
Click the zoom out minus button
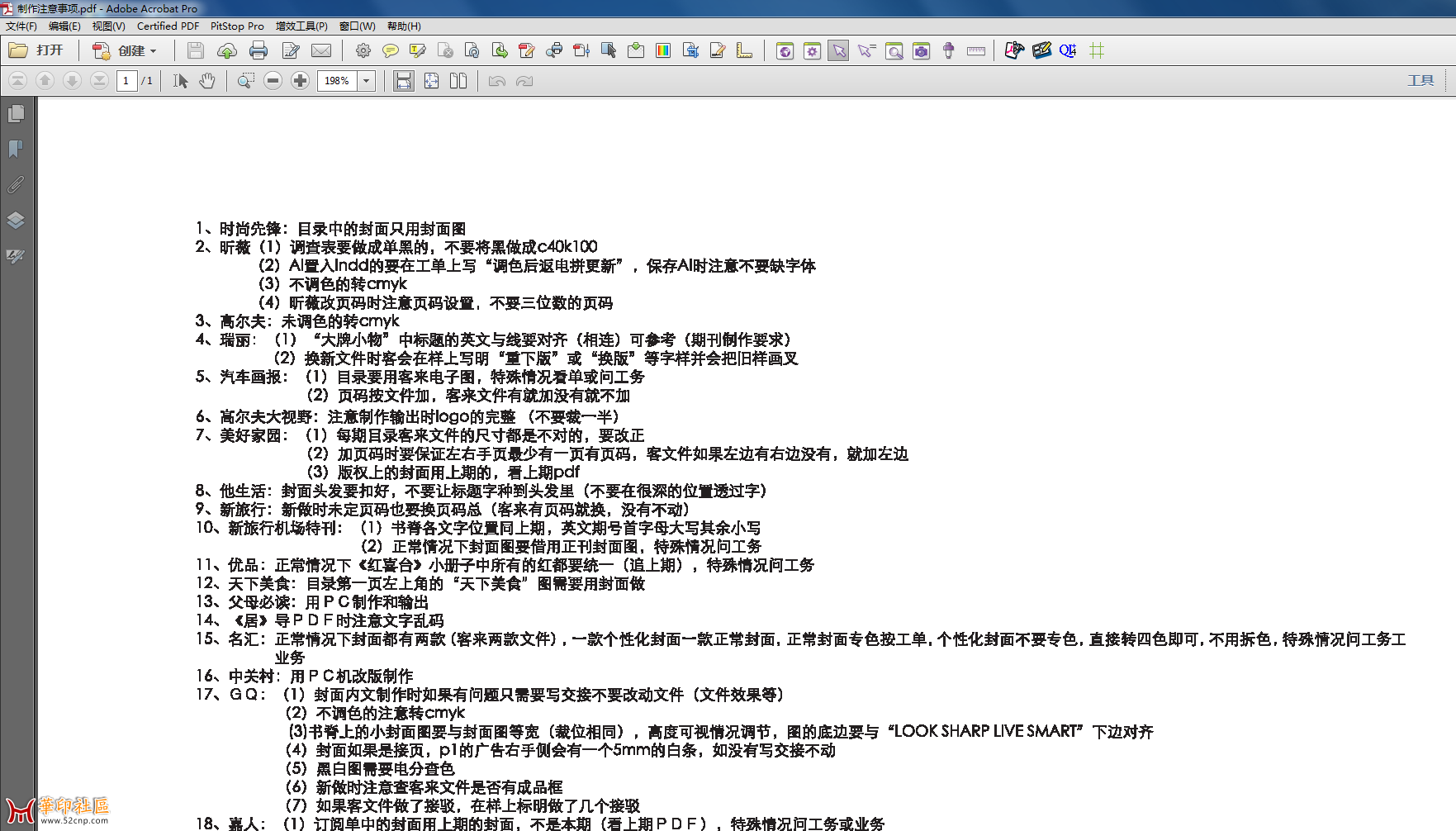coord(273,80)
